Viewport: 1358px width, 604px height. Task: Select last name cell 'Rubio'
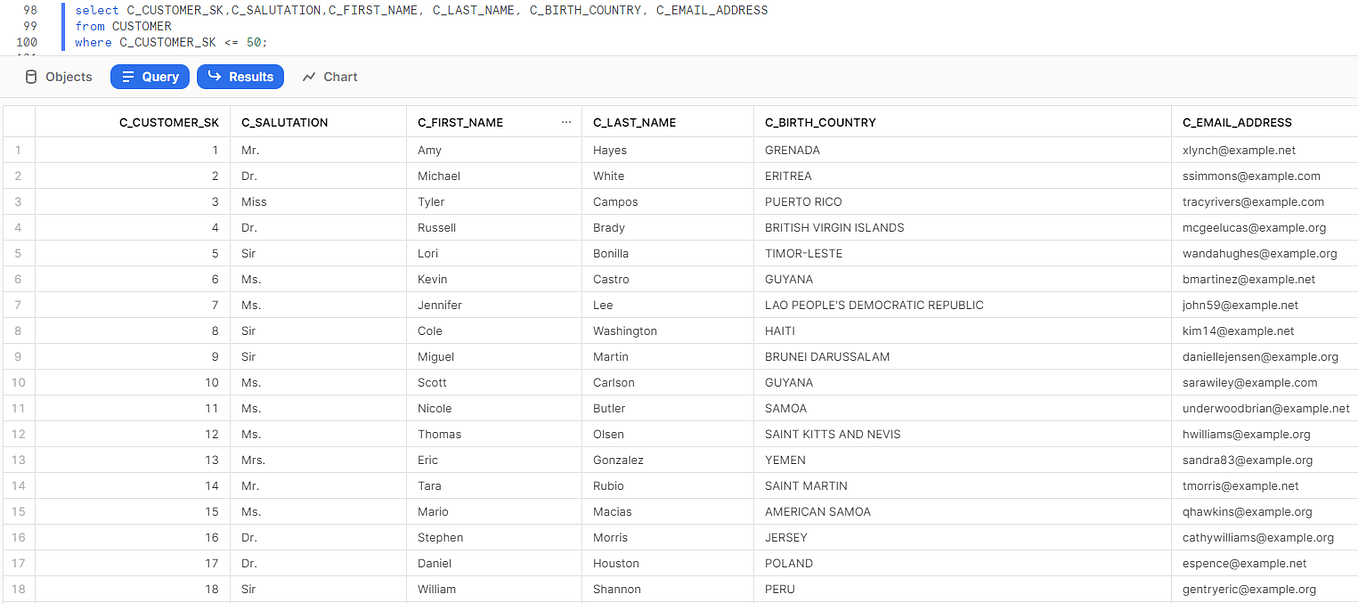(608, 486)
